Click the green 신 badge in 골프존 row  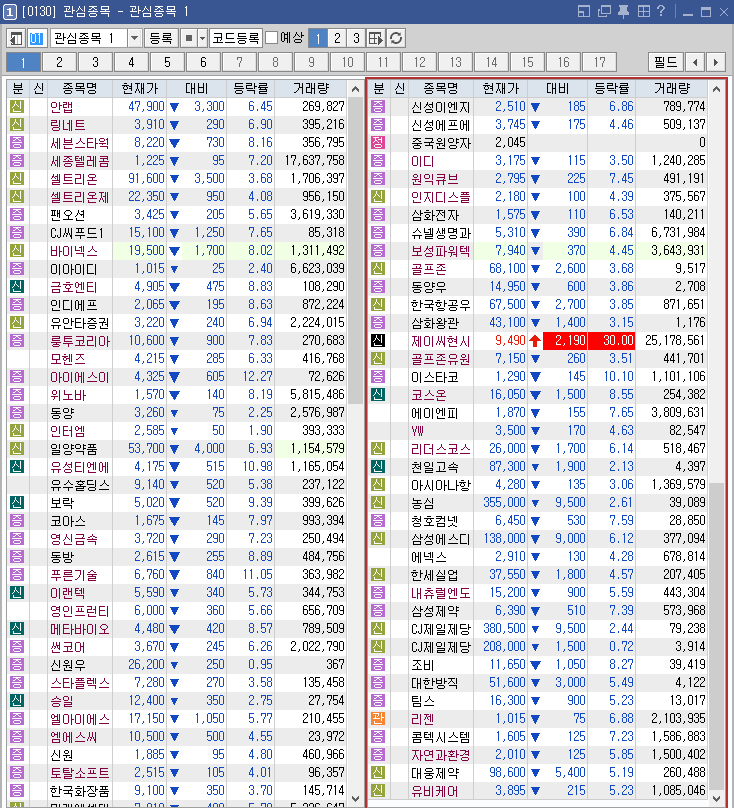(378, 268)
